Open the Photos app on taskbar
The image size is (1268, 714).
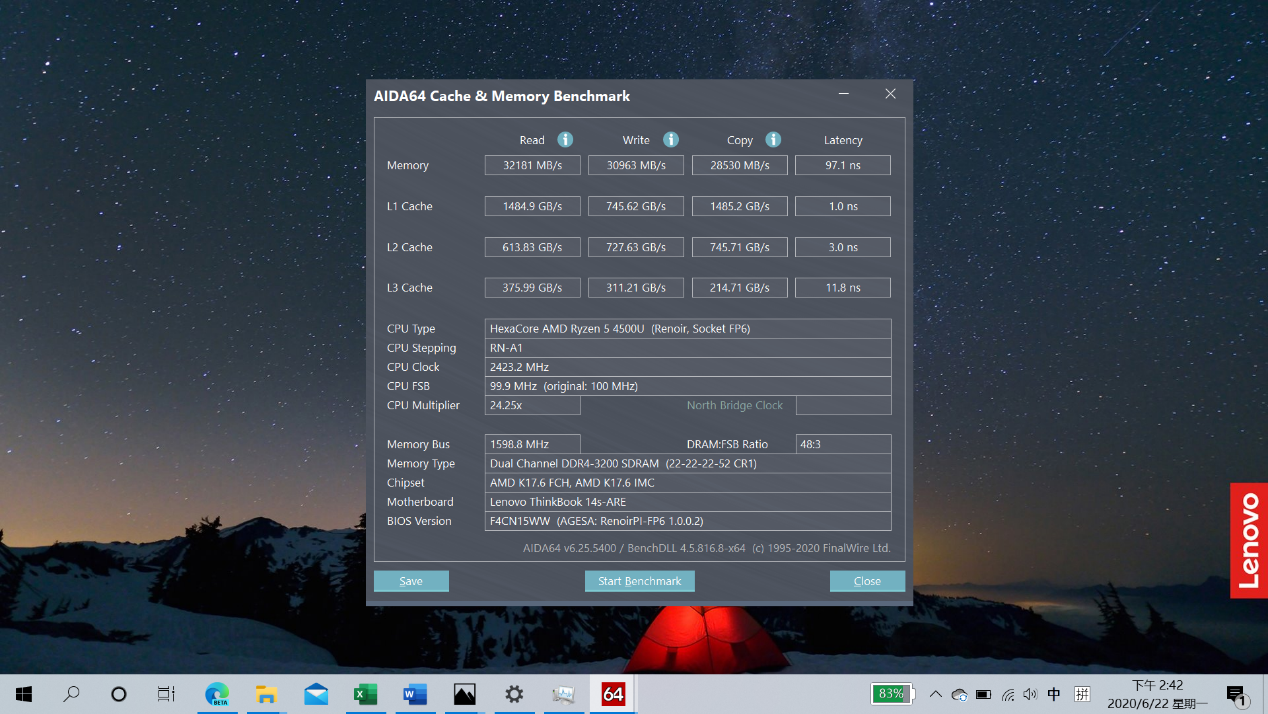tap(464, 694)
